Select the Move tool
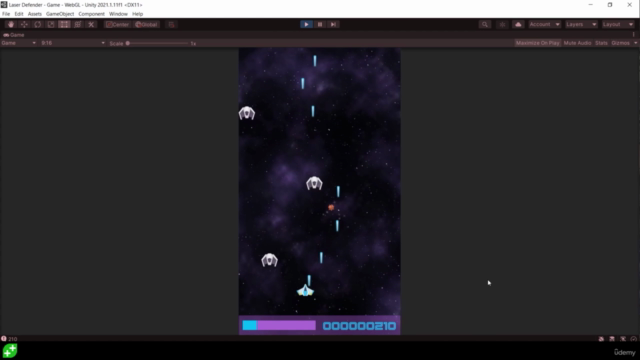The image size is (640, 360). pos(24,24)
